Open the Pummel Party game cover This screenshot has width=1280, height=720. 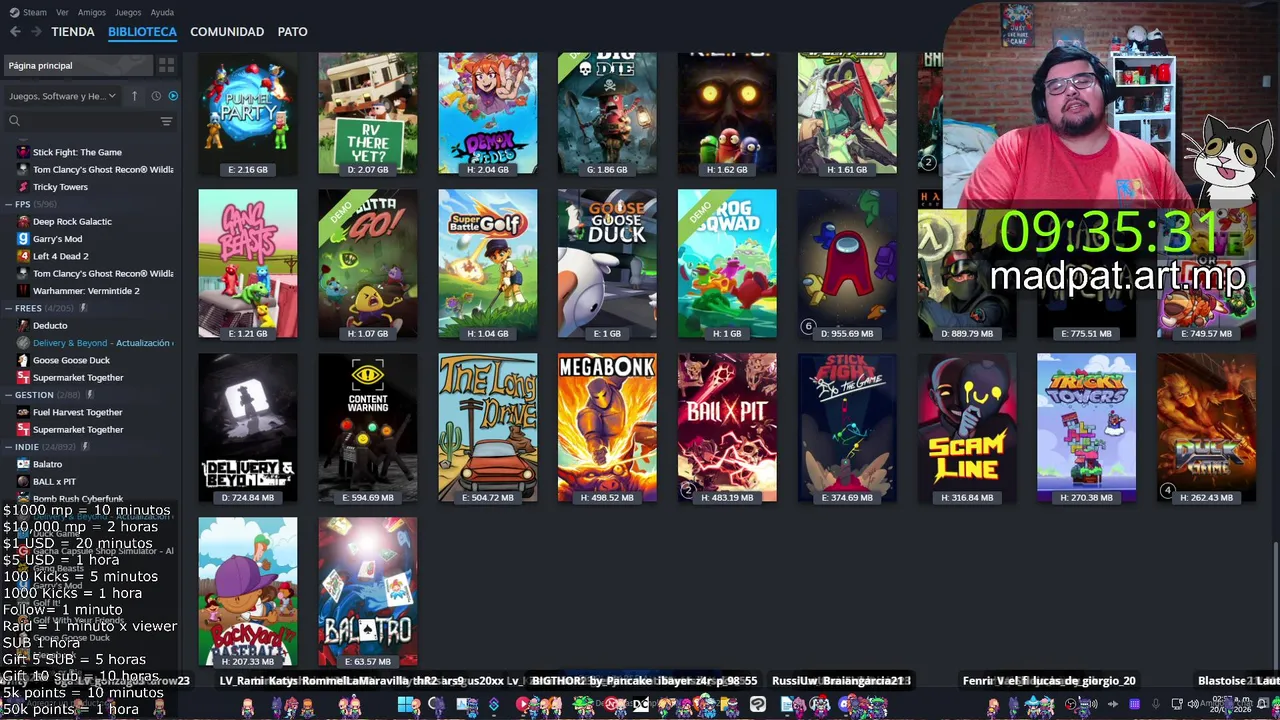click(x=248, y=113)
